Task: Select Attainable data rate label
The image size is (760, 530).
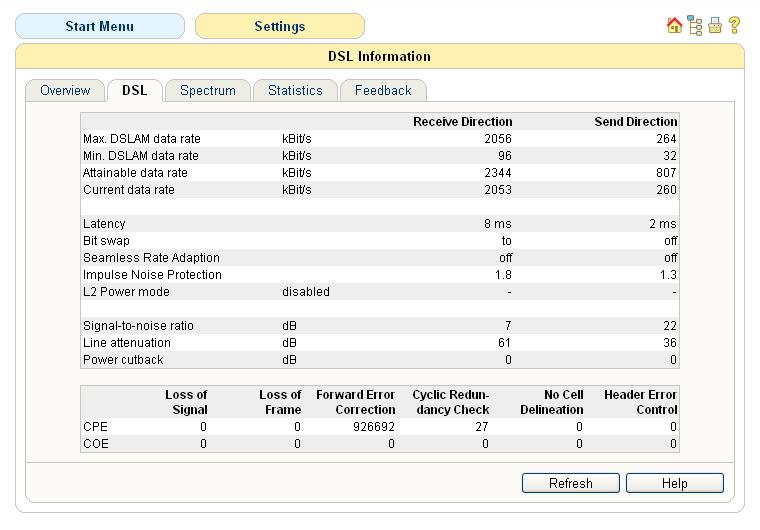Action: (135, 173)
